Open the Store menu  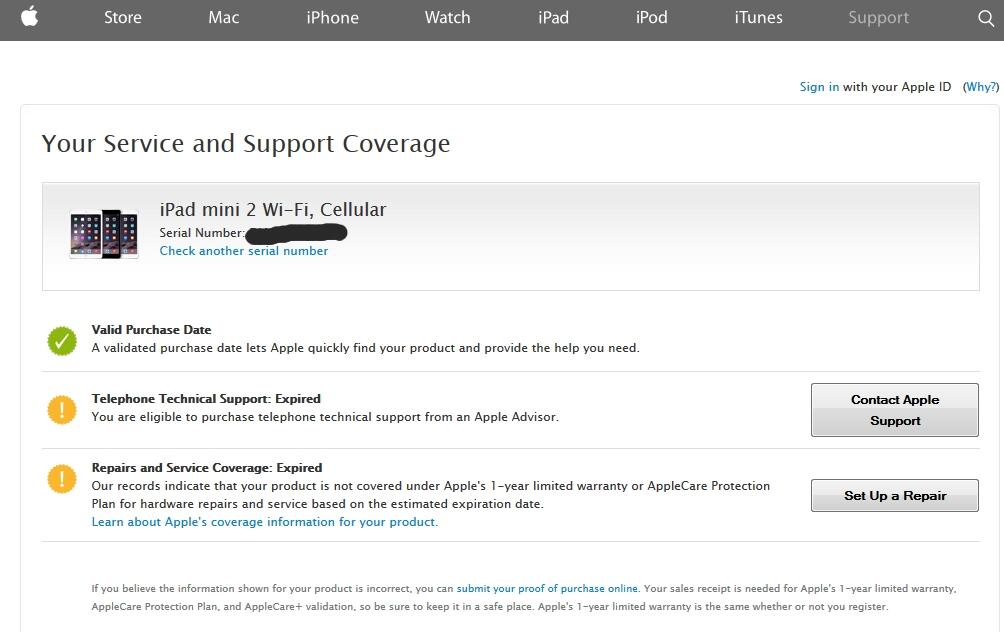click(x=123, y=17)
